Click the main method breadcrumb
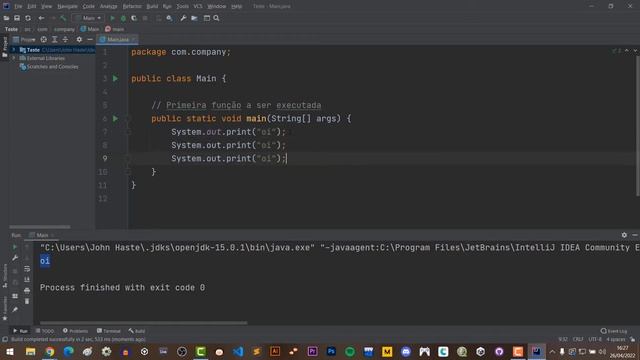The height and width of the screenshot is (360, 640). point(115,29)
